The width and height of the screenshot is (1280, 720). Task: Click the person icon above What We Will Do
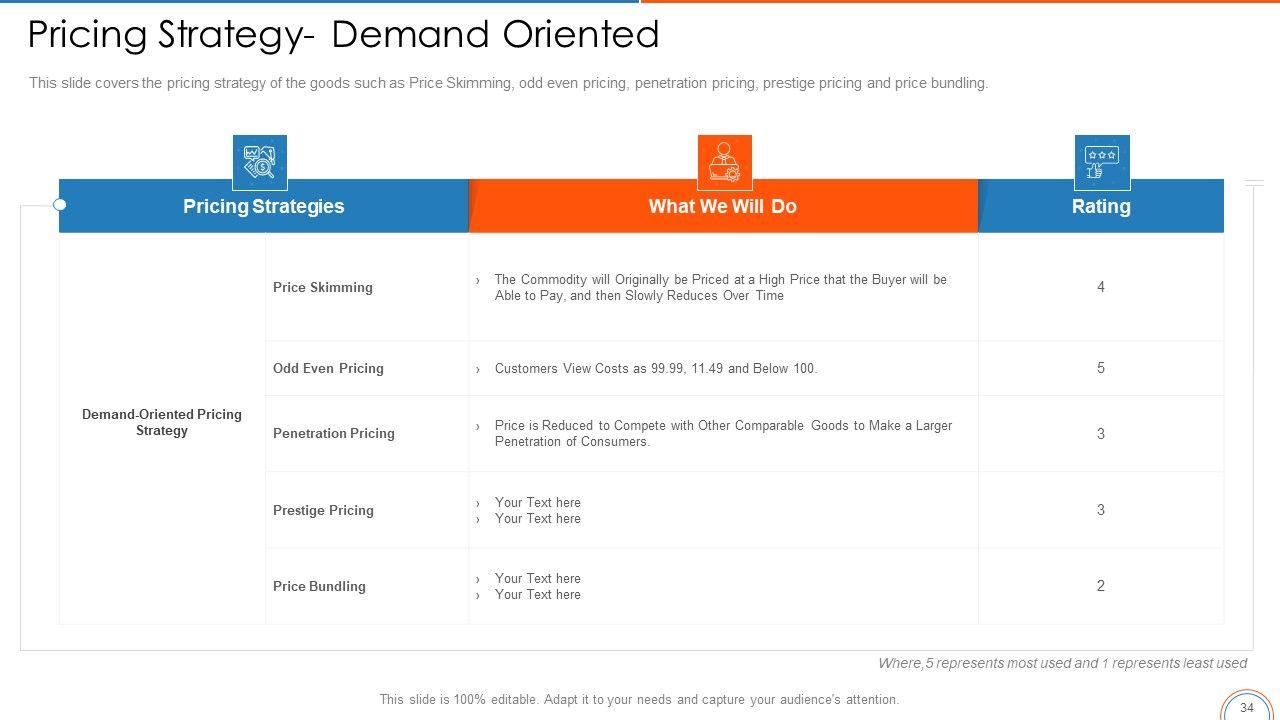point(724,162)
